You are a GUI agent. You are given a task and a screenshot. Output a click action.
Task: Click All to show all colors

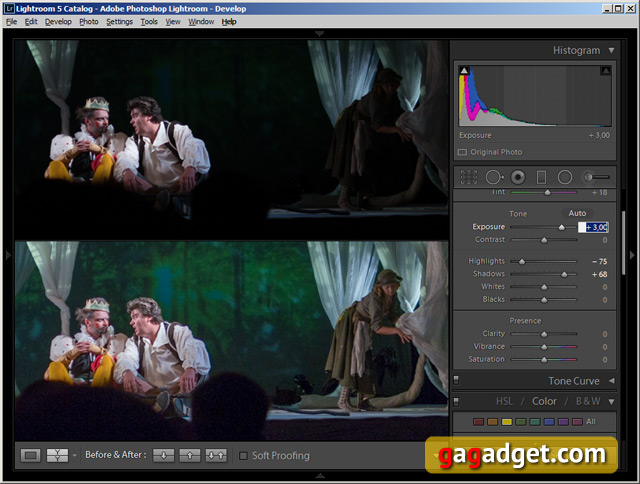pos(591,422)
